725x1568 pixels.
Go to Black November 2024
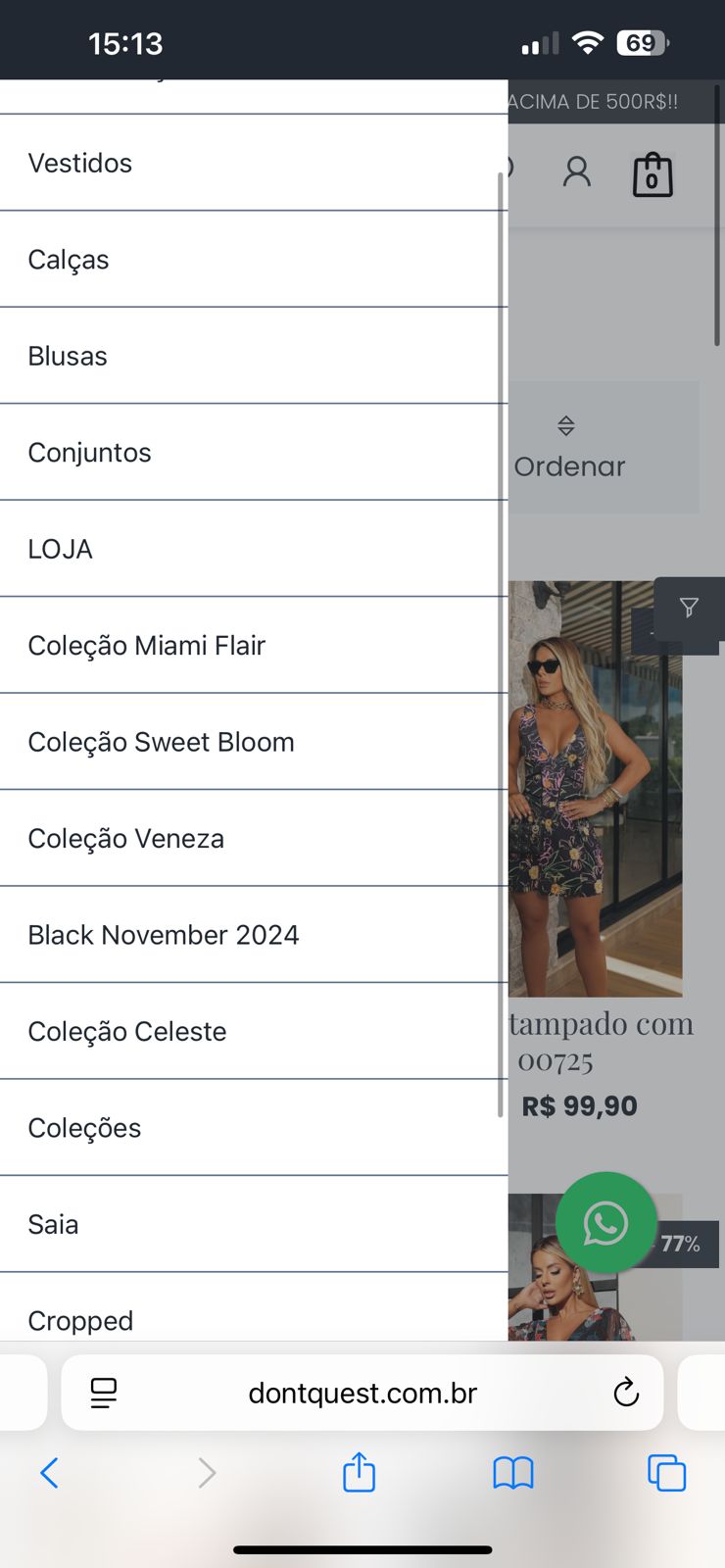(164, 935)
